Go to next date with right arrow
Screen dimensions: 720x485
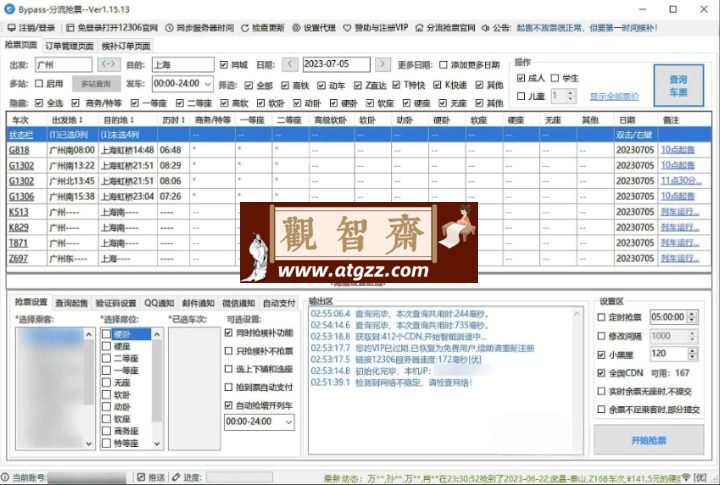click(382, 64)
